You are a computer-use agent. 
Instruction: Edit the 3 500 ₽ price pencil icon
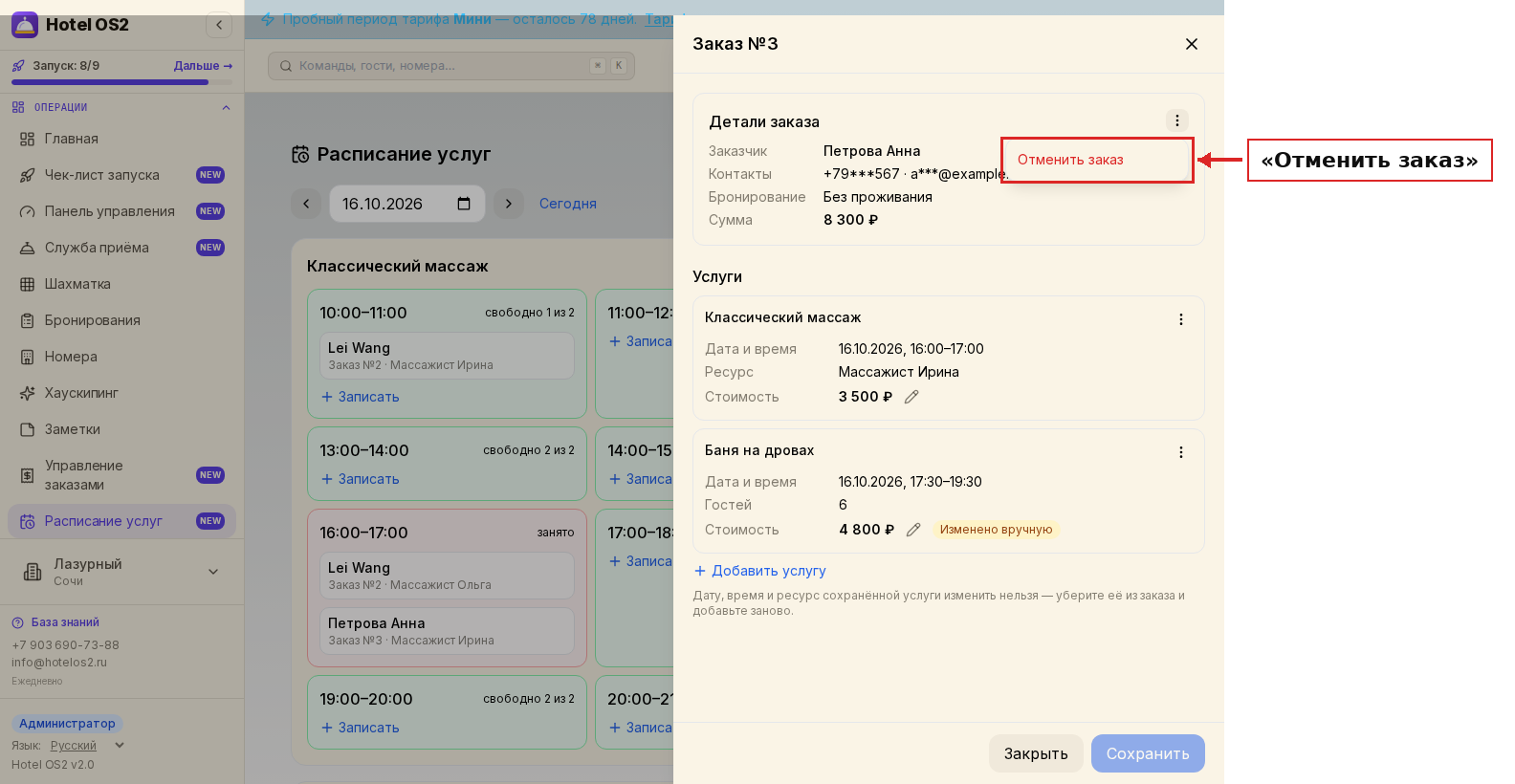coord(911,397)
